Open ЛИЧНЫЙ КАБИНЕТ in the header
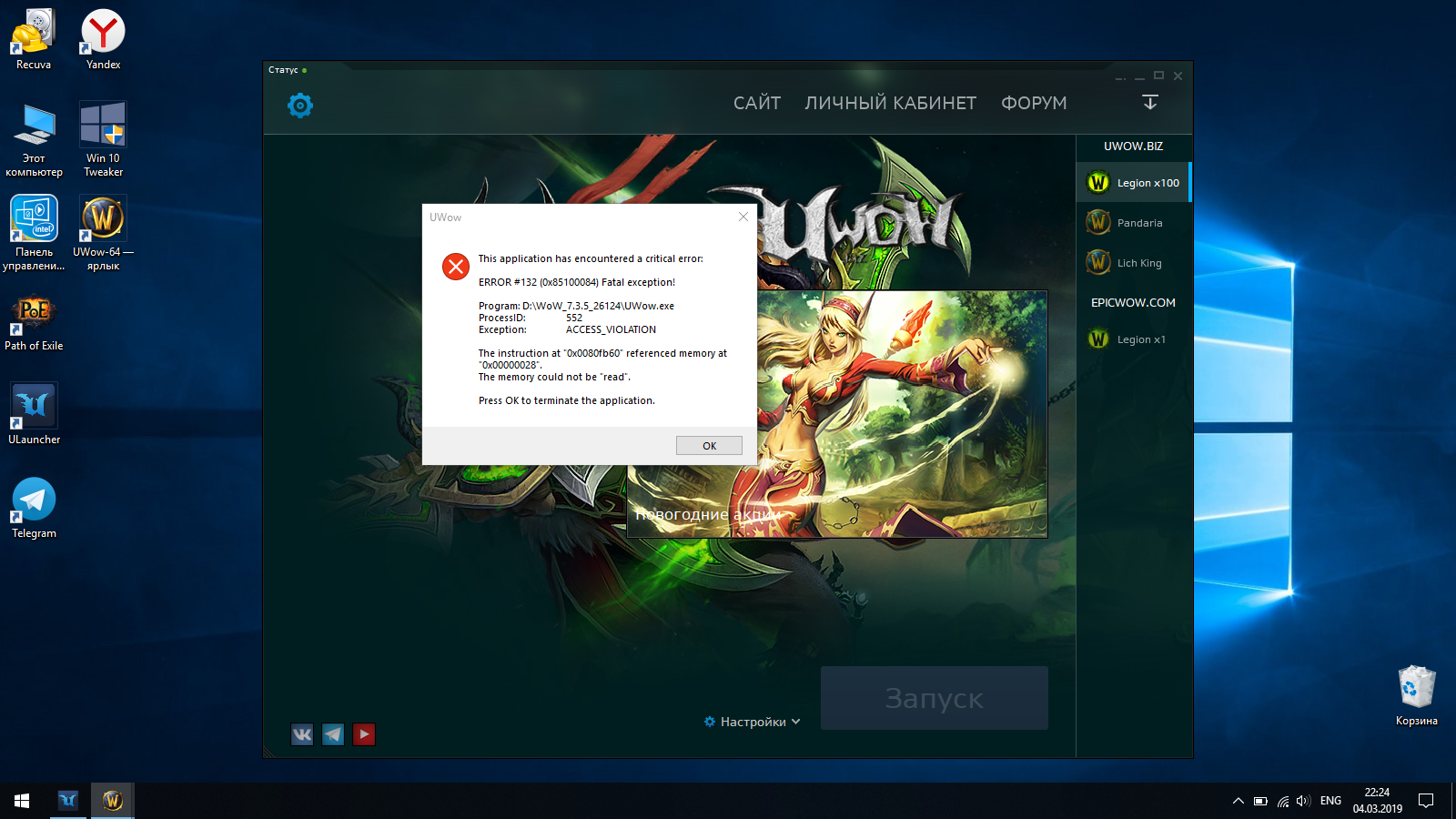 click(890, 104)
